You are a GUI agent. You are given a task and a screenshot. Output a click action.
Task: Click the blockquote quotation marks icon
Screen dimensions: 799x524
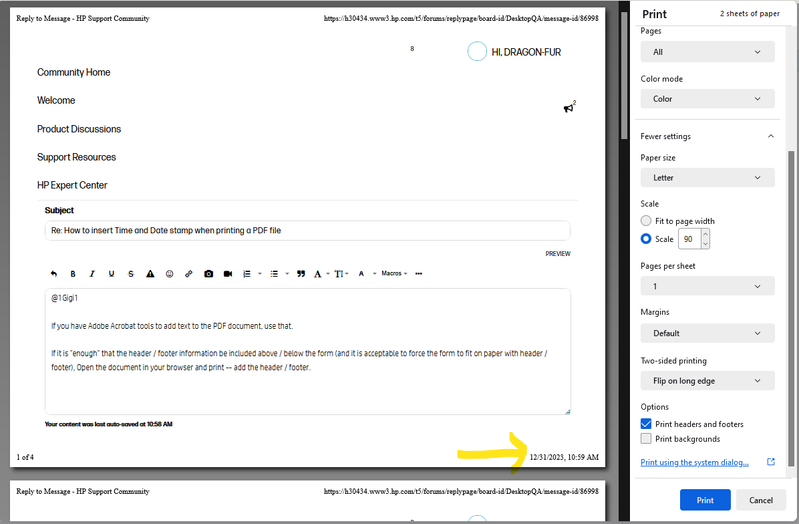(x=301, y=274)
